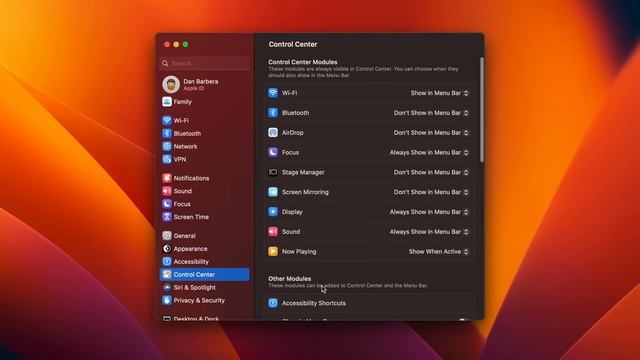Click the Search field in sidebar

click(x=205, y=63)
